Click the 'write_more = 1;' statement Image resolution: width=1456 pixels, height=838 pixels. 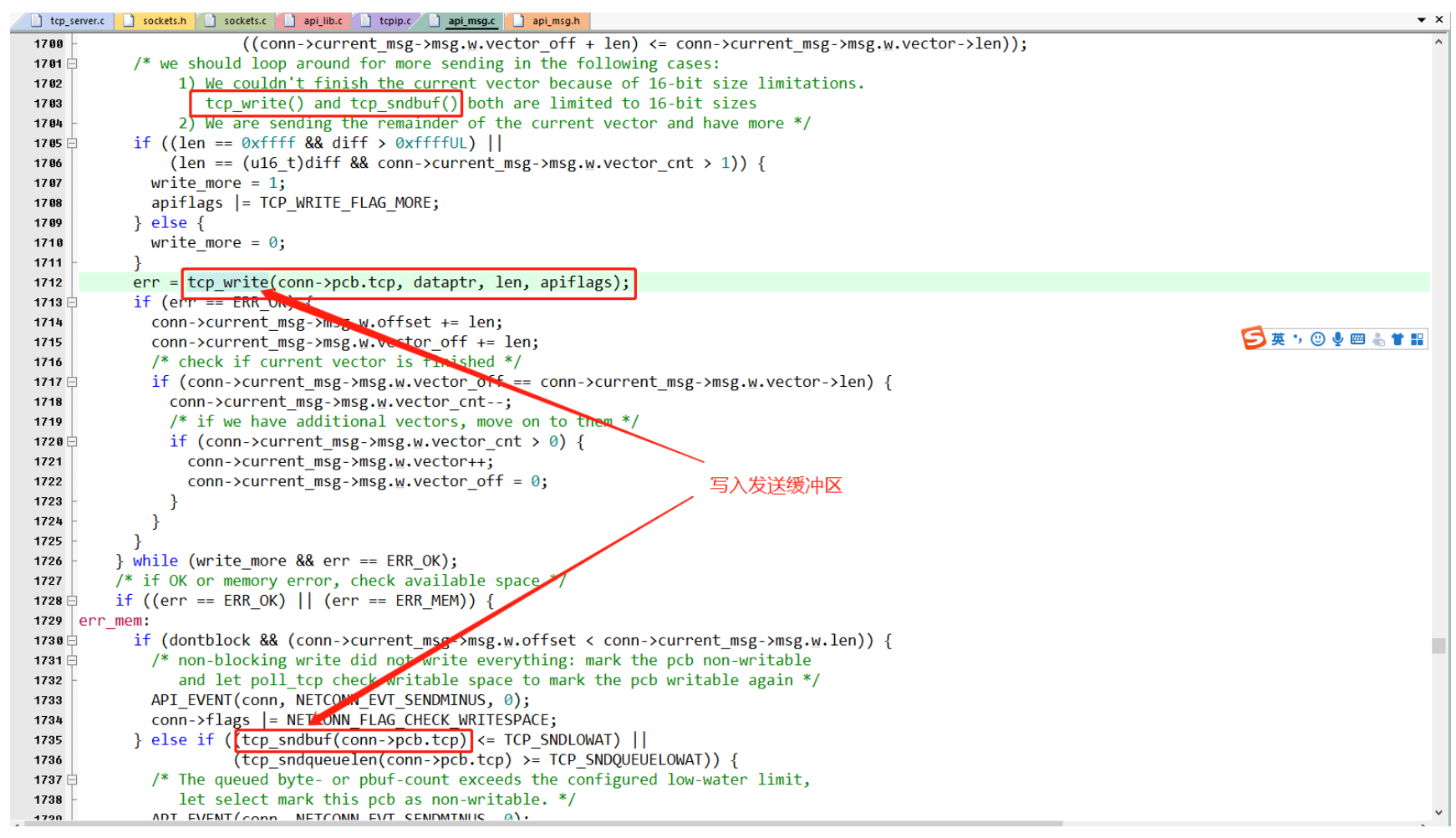[218, 183]
